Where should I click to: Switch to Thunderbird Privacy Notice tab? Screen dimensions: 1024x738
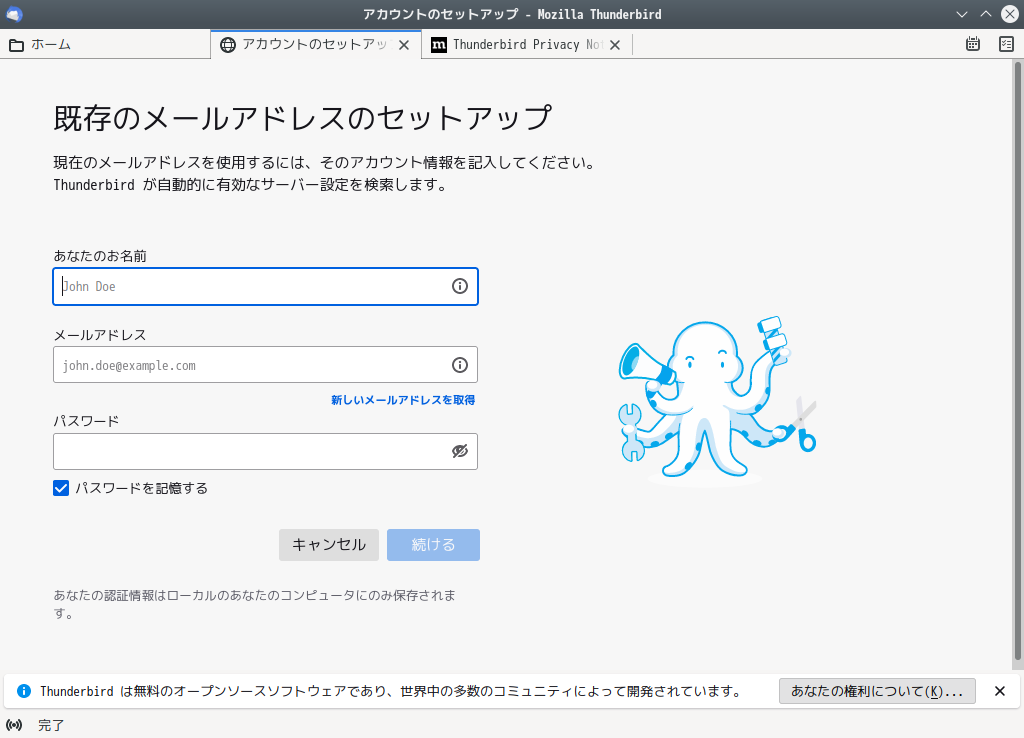click(x=526, y=44)
